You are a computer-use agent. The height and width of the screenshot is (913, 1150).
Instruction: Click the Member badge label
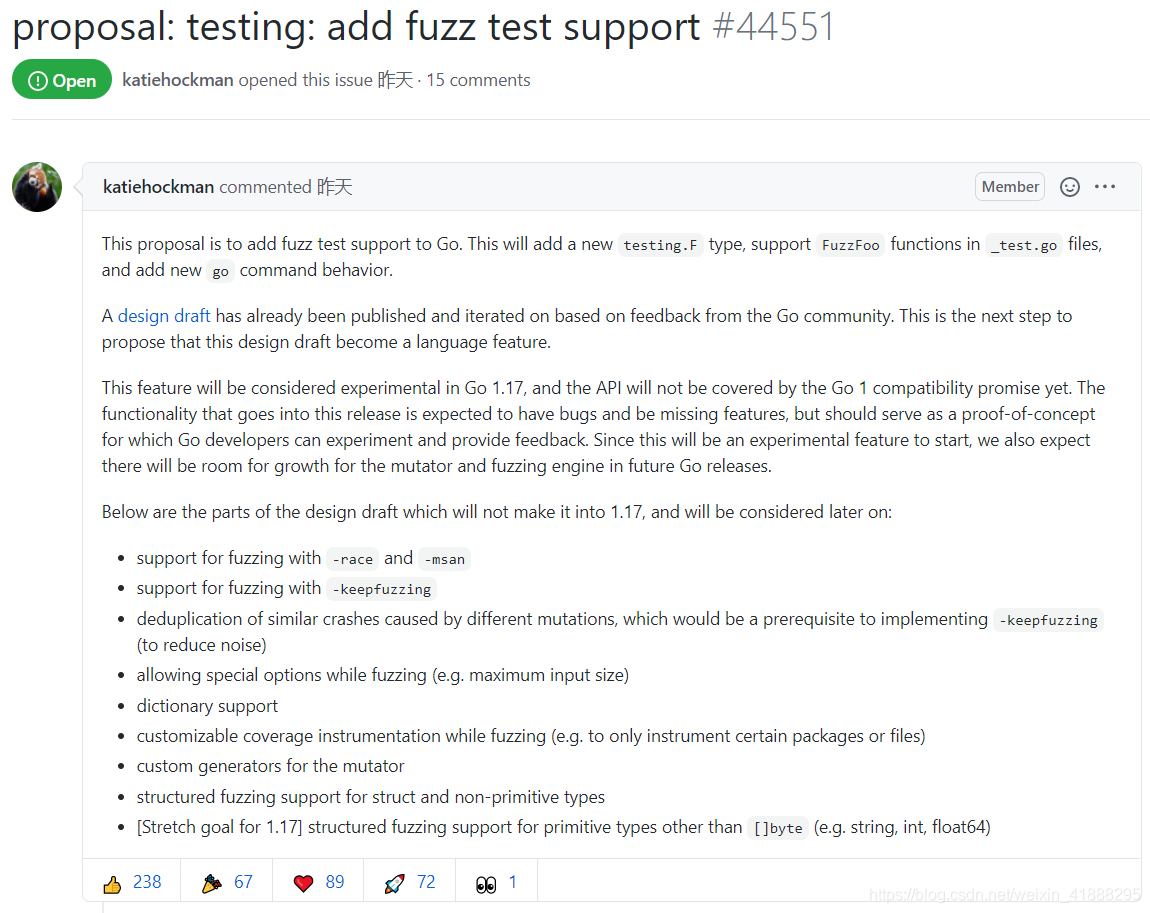click(1010, 186)
